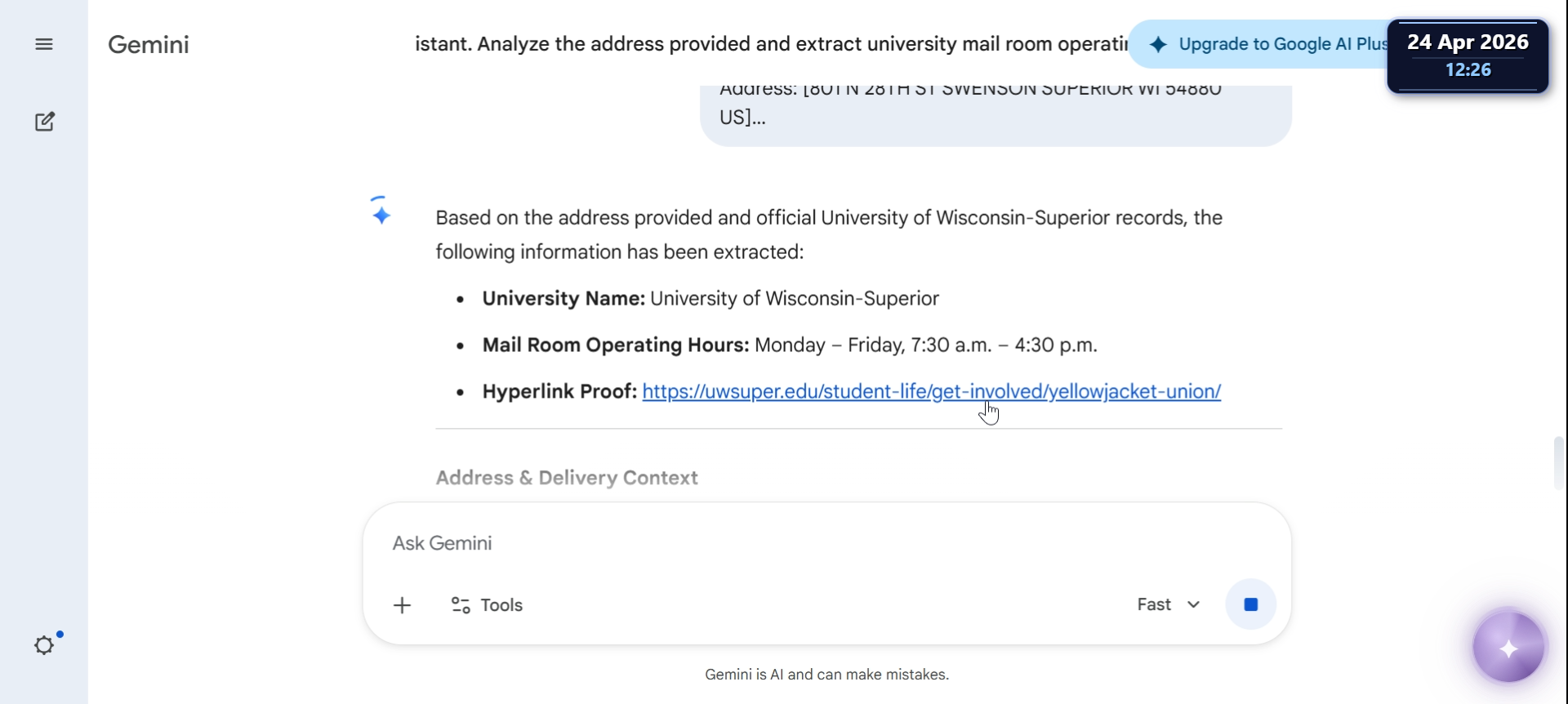Image resolution: width=1568 pixels, height=704 pixels.
Task: Click the purple sparkle floating button
Action: pos(1508,648)
